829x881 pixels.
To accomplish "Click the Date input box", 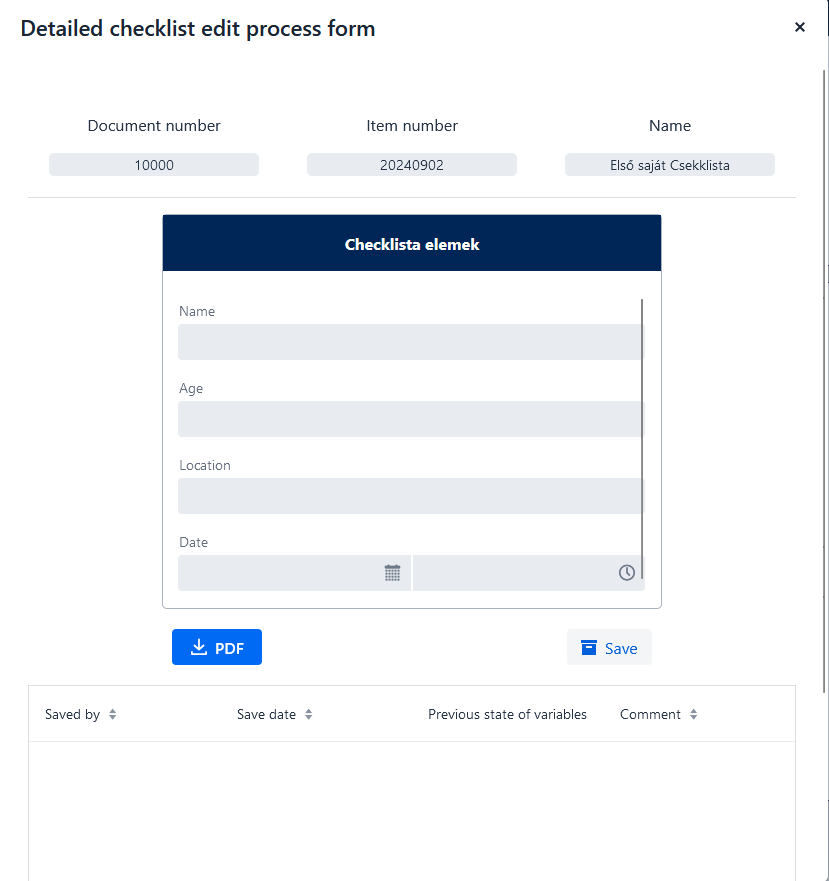I will pyautogui.click(x=295, y=573).
